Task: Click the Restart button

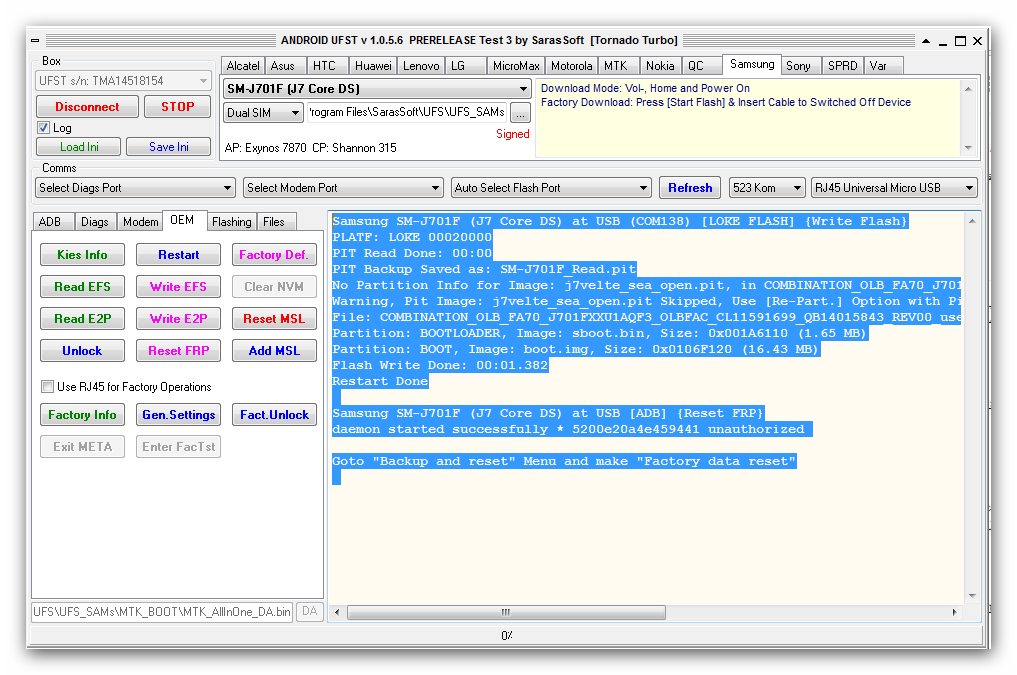Action: [178, 254]
